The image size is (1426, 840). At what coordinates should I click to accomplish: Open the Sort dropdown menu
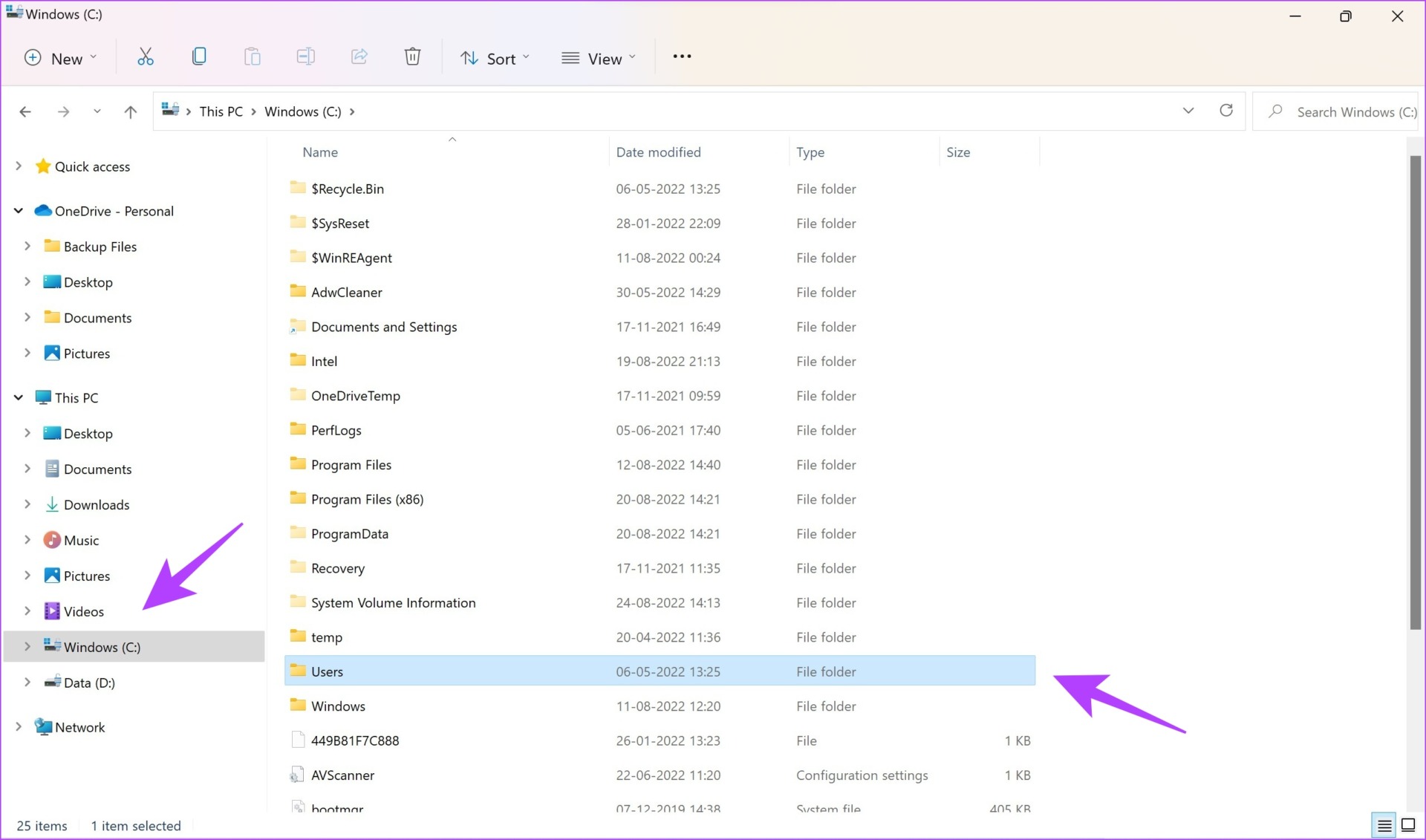tap(495, 58)
